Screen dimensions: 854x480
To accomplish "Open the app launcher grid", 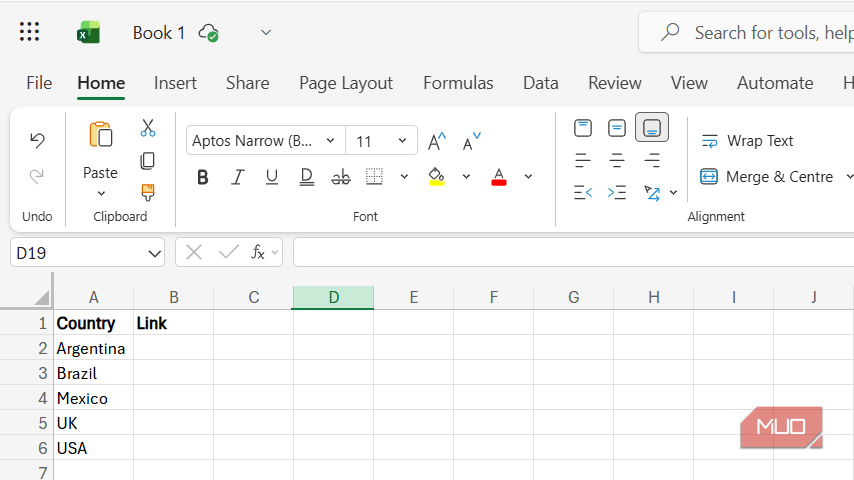I will 29,32.
